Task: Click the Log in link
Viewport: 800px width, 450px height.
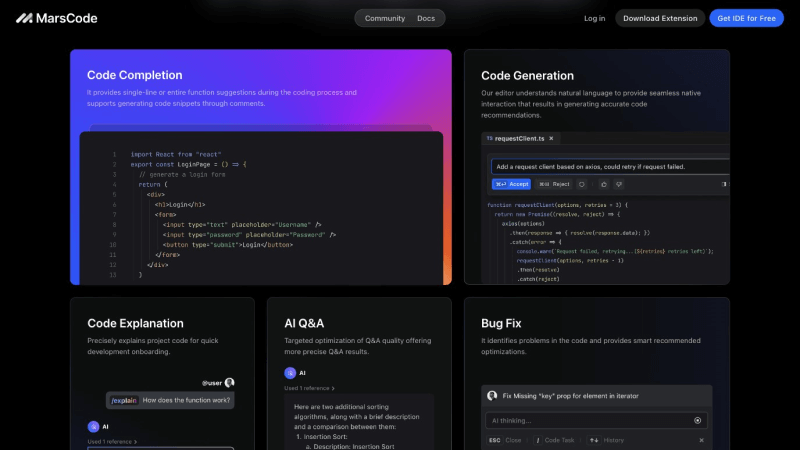Action: point(594,18)
